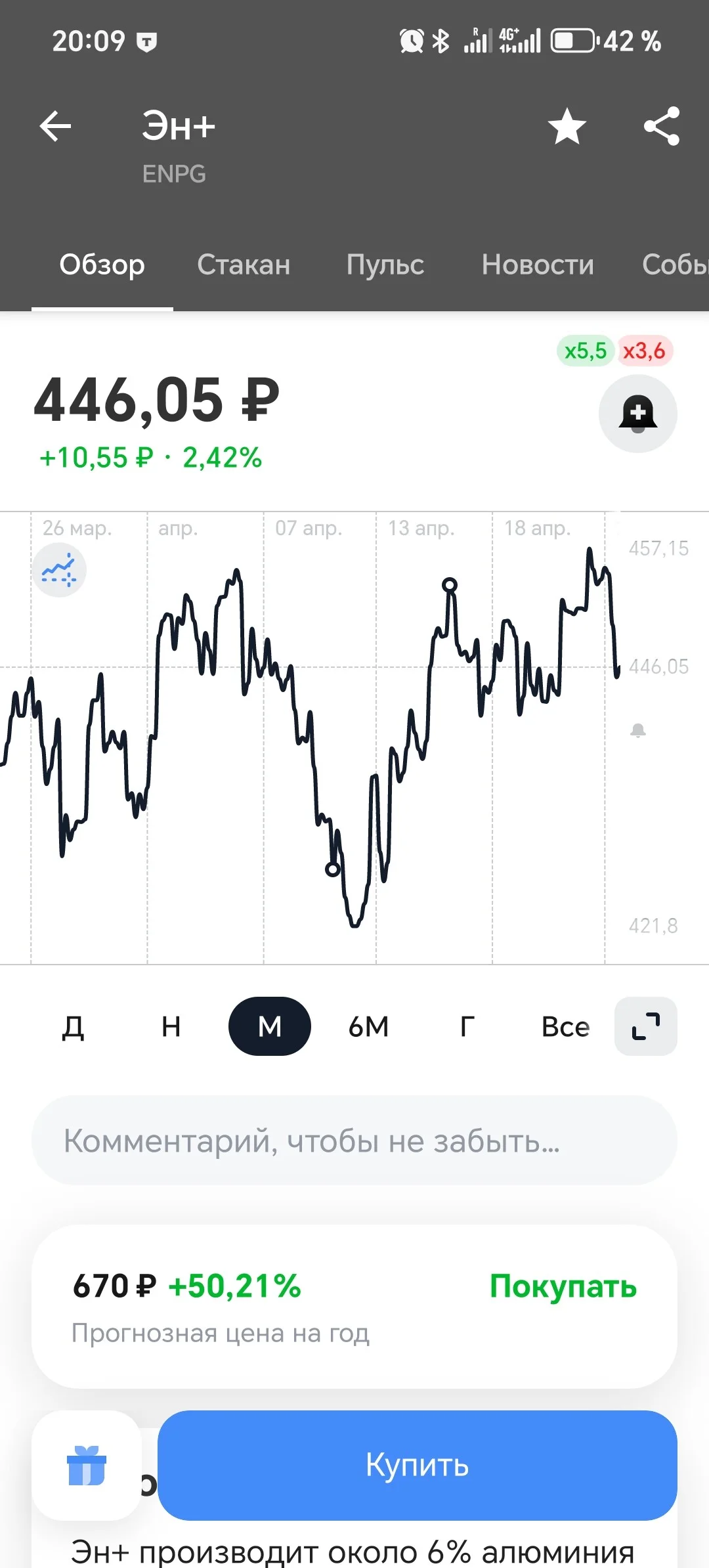Screen dimensions: 709x1568
Task: Select the Н week period
Action: [x=171, y=1026]
